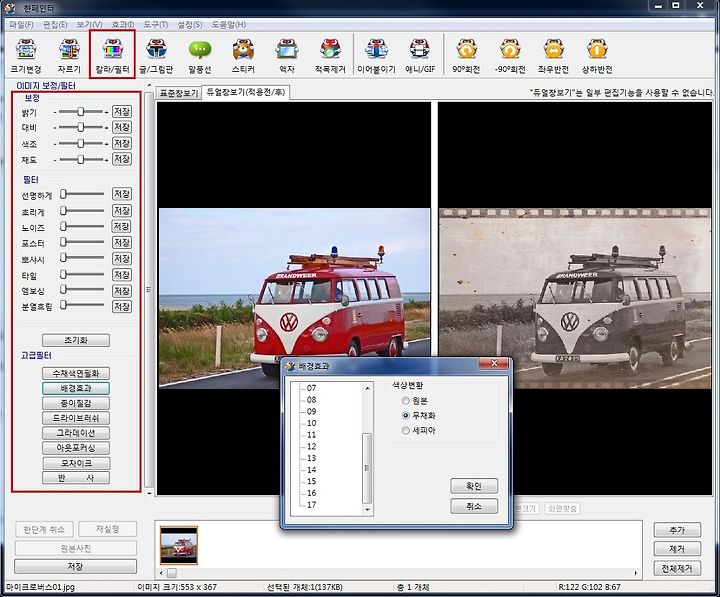The height and width of the screenshot is (597, 720).
Task: Select background item 15 in list
Action: 311,481
